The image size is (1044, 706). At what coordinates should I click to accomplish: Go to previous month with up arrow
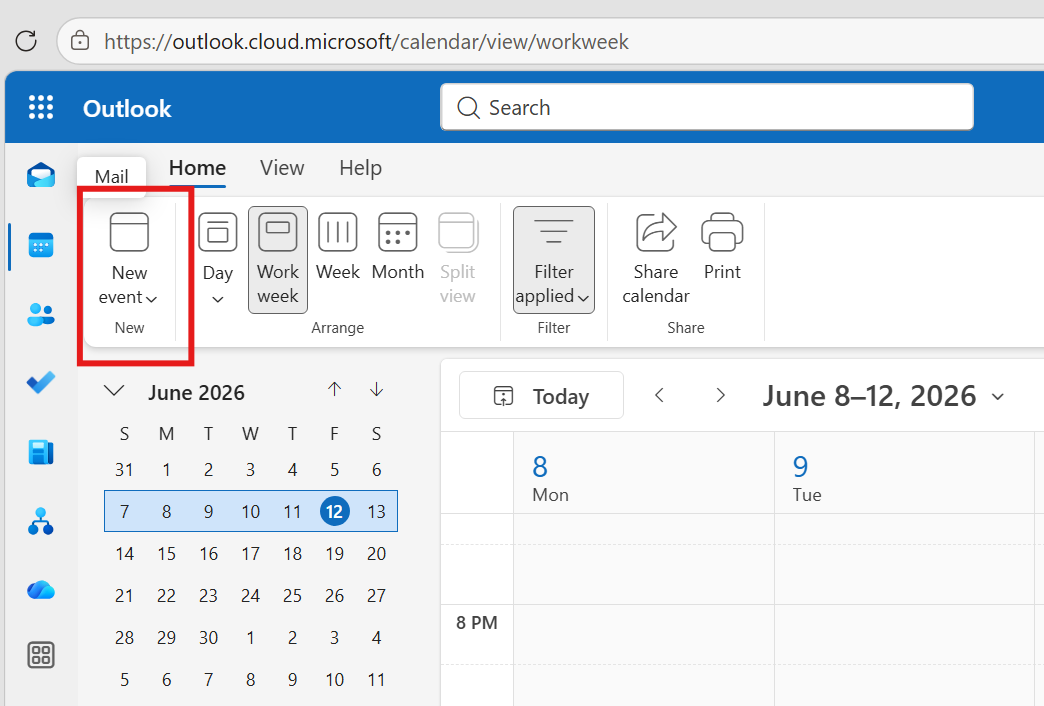334,390
